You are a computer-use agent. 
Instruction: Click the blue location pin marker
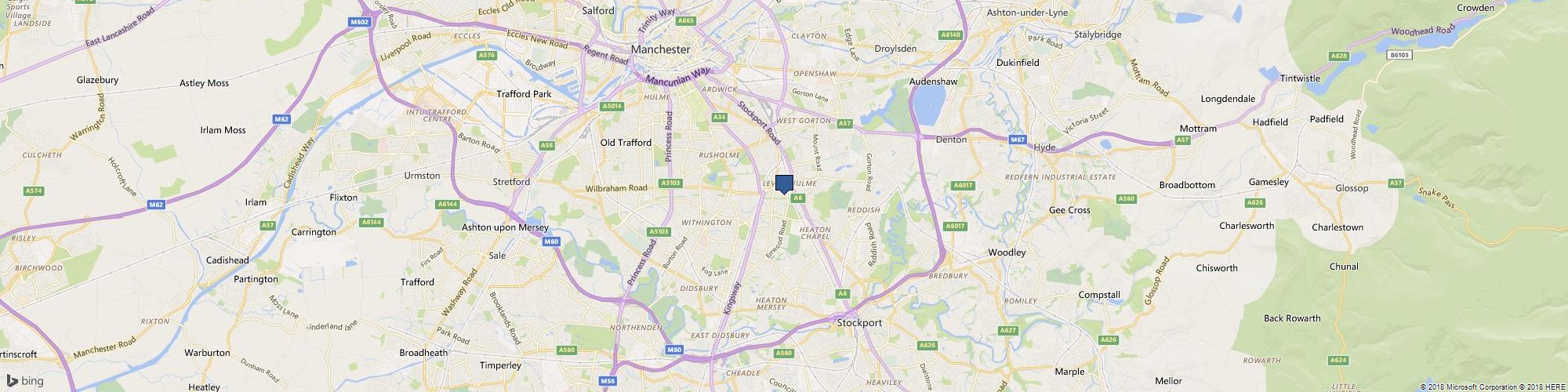pos(784,183)
